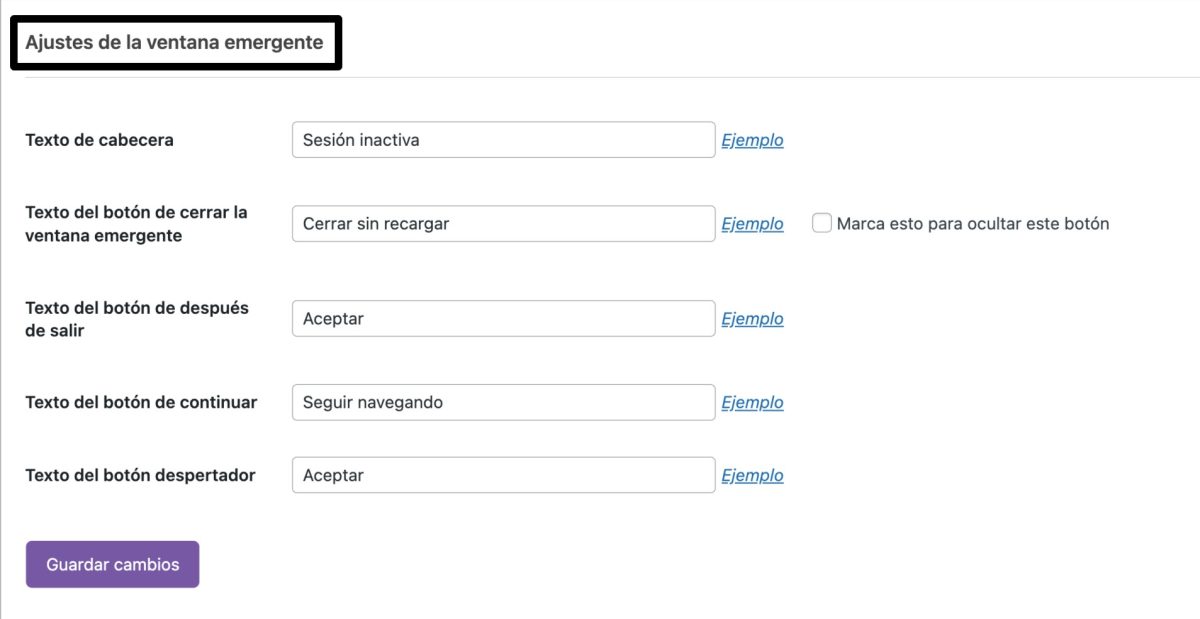Open the Ejemplo link for botón de continuar

pyautogui.click(x=752, y=401)
